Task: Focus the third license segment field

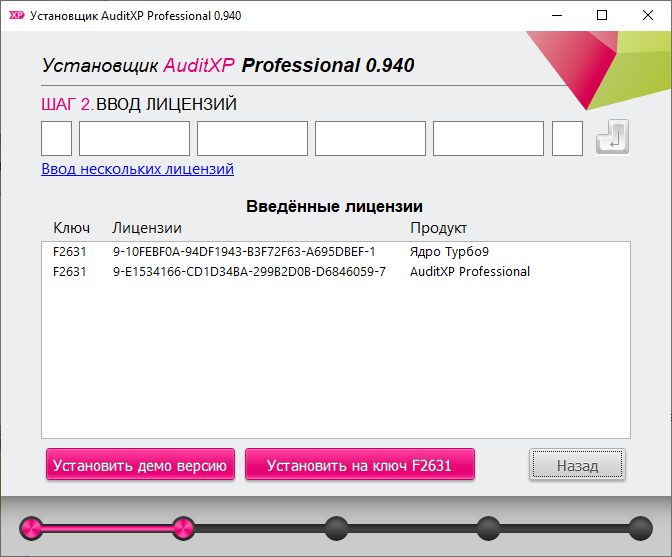Action: click(x=252, y=138)
